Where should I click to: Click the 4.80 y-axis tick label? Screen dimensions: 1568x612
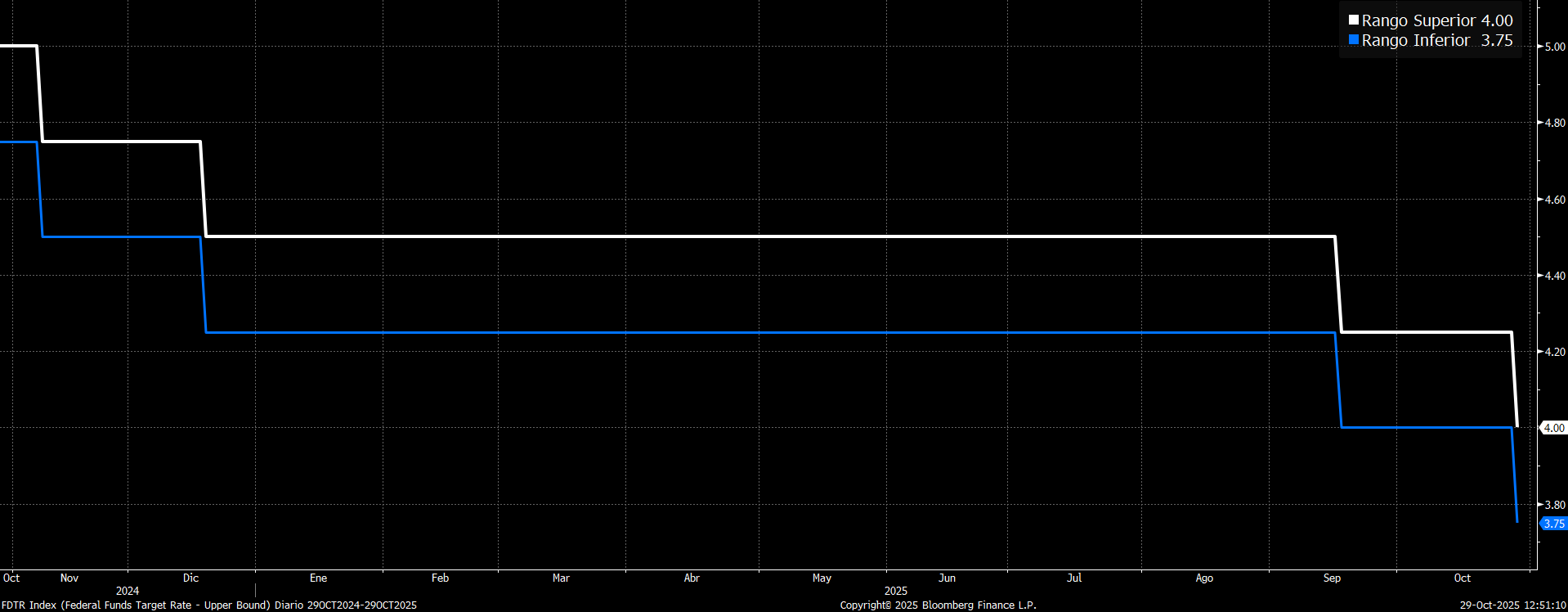(x=1554, y=123)
